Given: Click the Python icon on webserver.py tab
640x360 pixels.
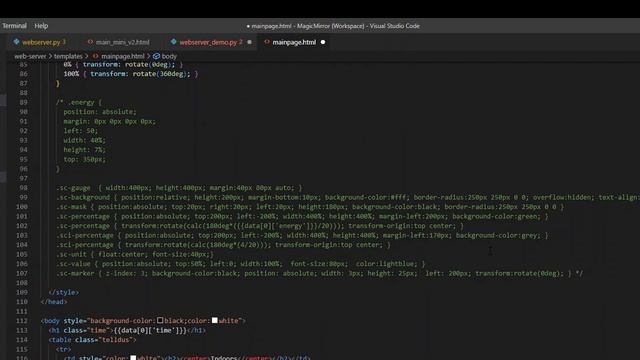Looking at the screenshot, I should click(x=16, y=42).
